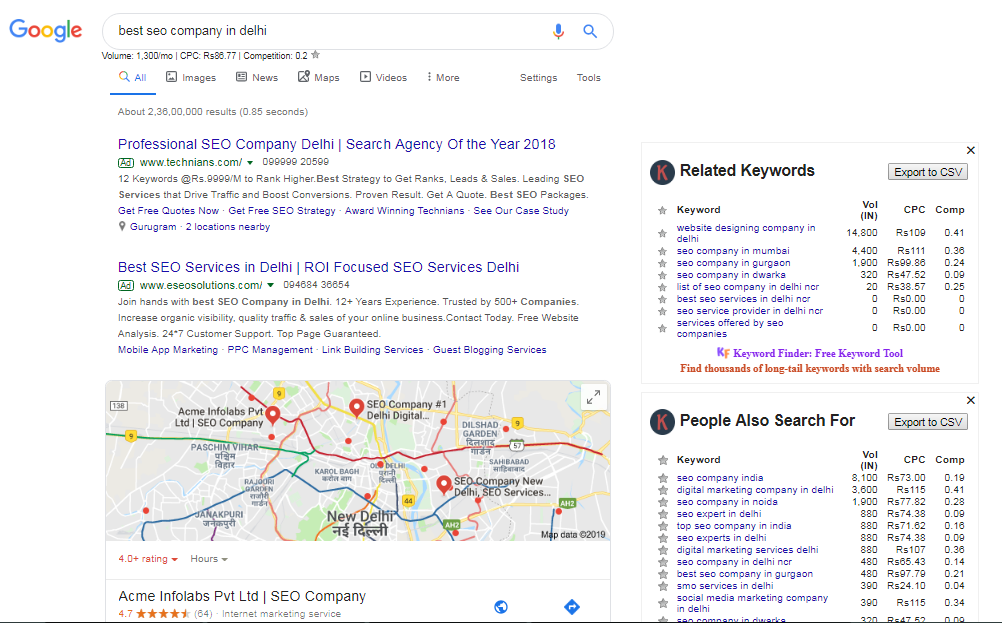
Task: Switch to Maps tab
Action: 318,77
